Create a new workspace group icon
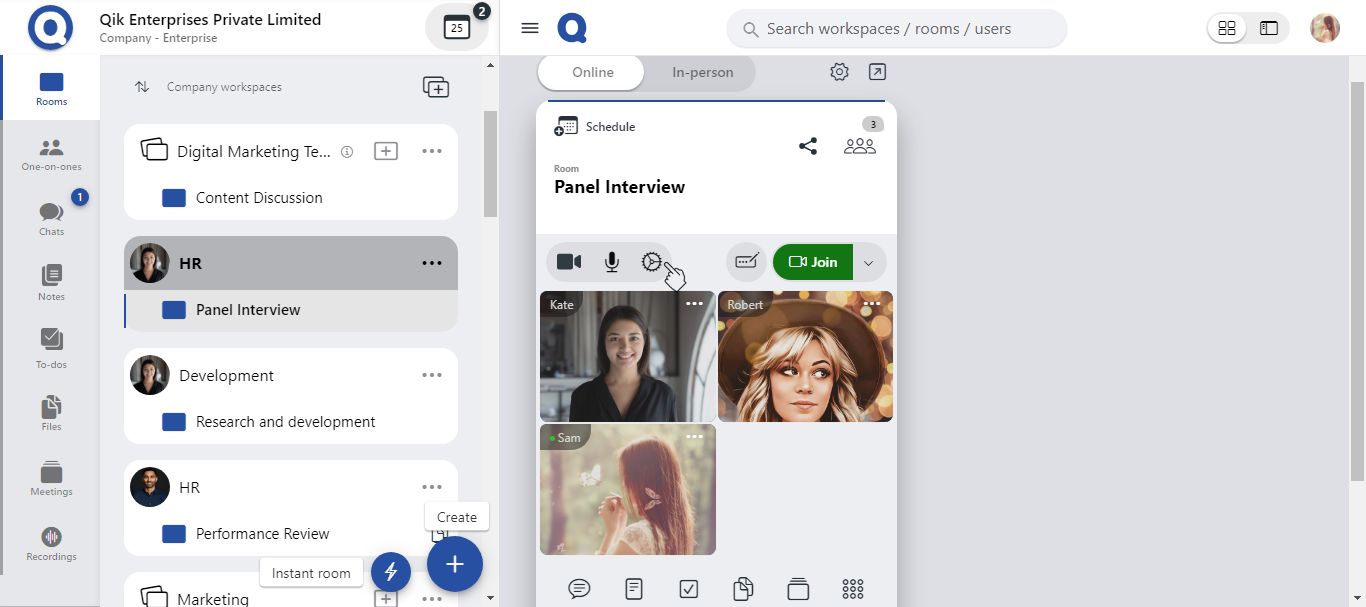This screenshot has height=607, width=1366. pyautogui.click(x=436, y=87)
